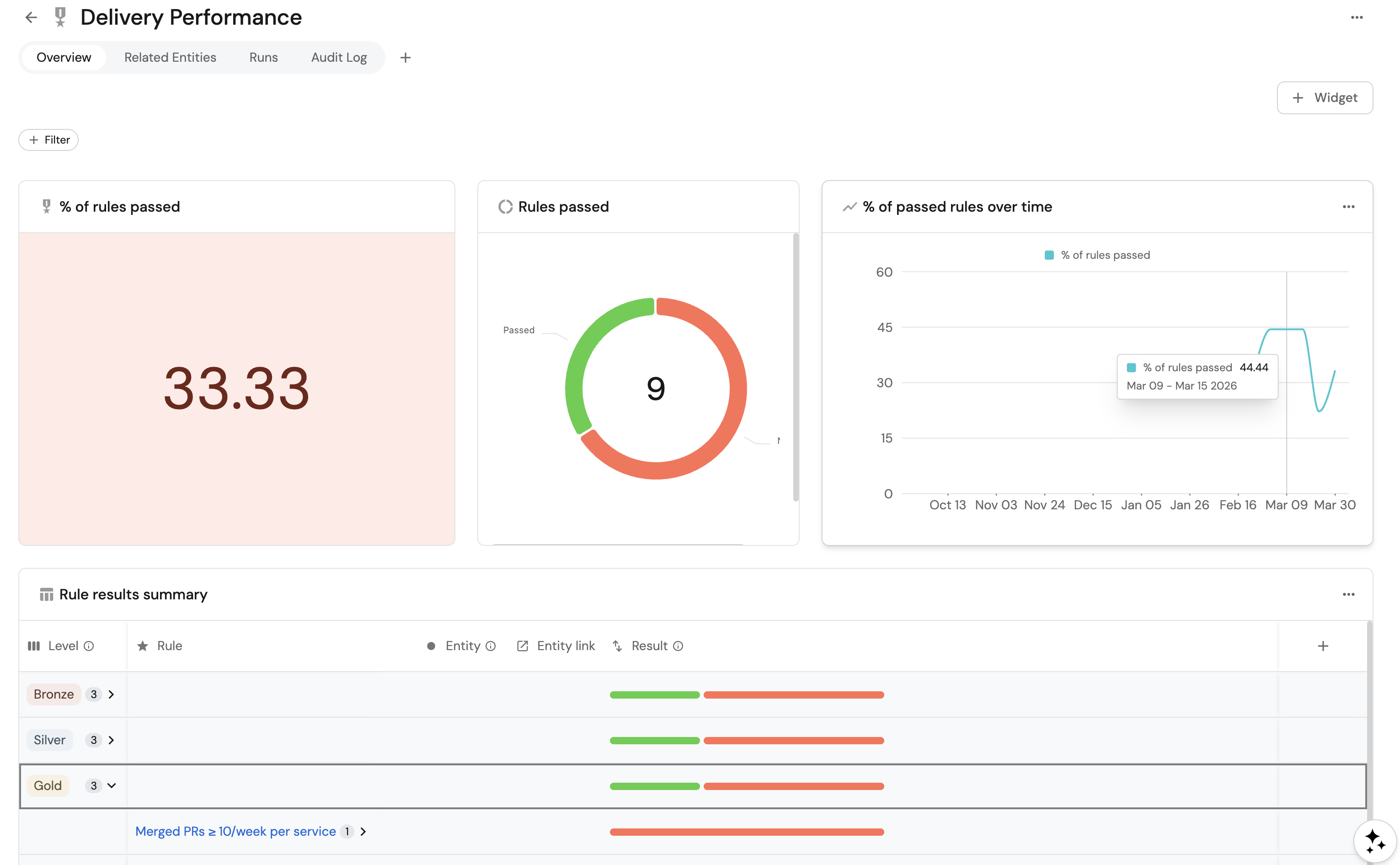The height and width of the screenshot is (865, 1400).
Task: Click the Rules passed widget scrollbar
Action: (x=795, y=366)
